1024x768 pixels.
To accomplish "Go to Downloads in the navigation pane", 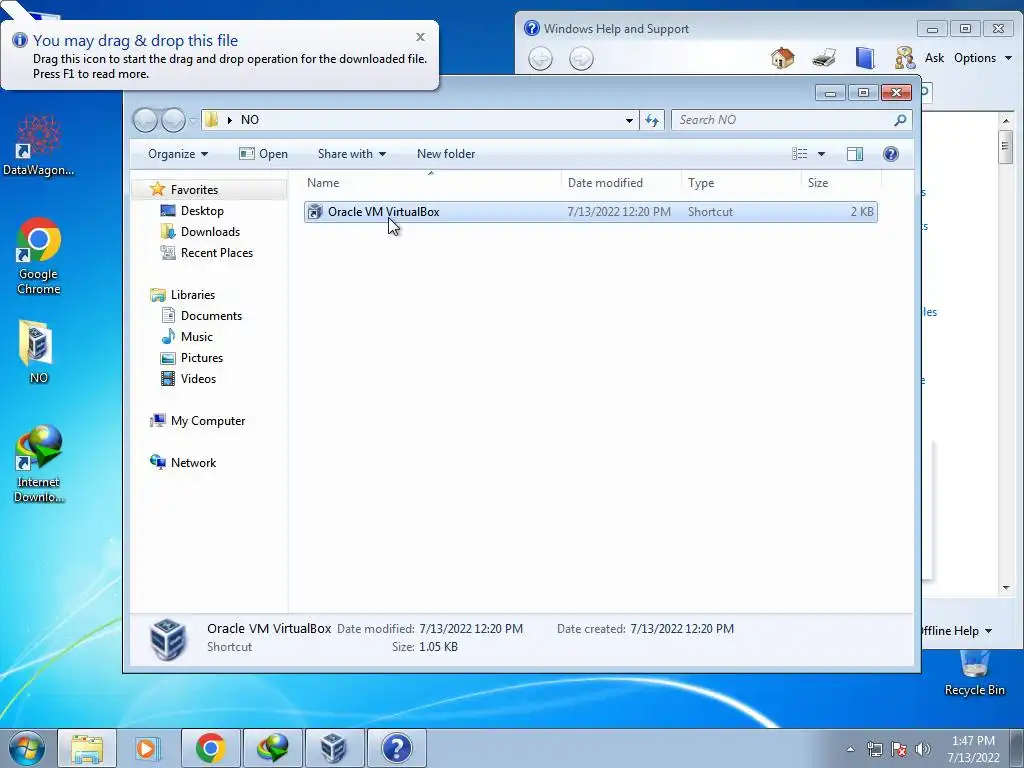I will point(210,232).
